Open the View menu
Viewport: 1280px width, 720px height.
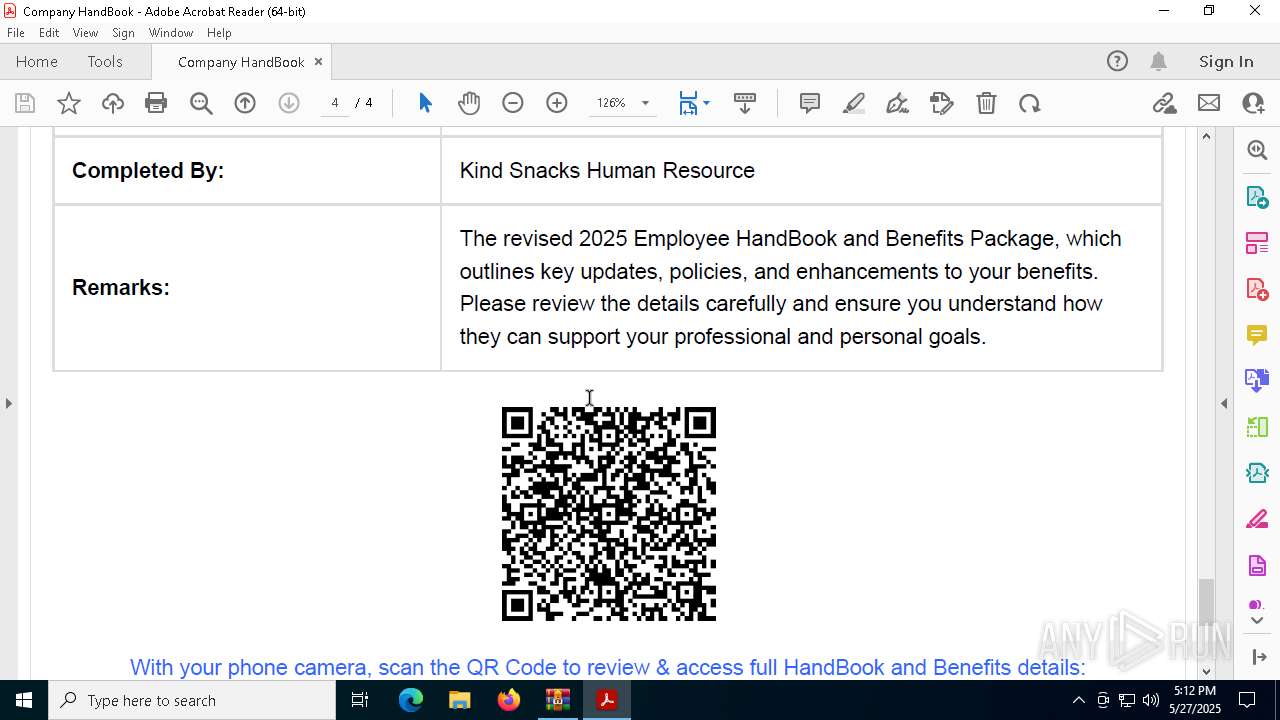click(x=85, y=32)
